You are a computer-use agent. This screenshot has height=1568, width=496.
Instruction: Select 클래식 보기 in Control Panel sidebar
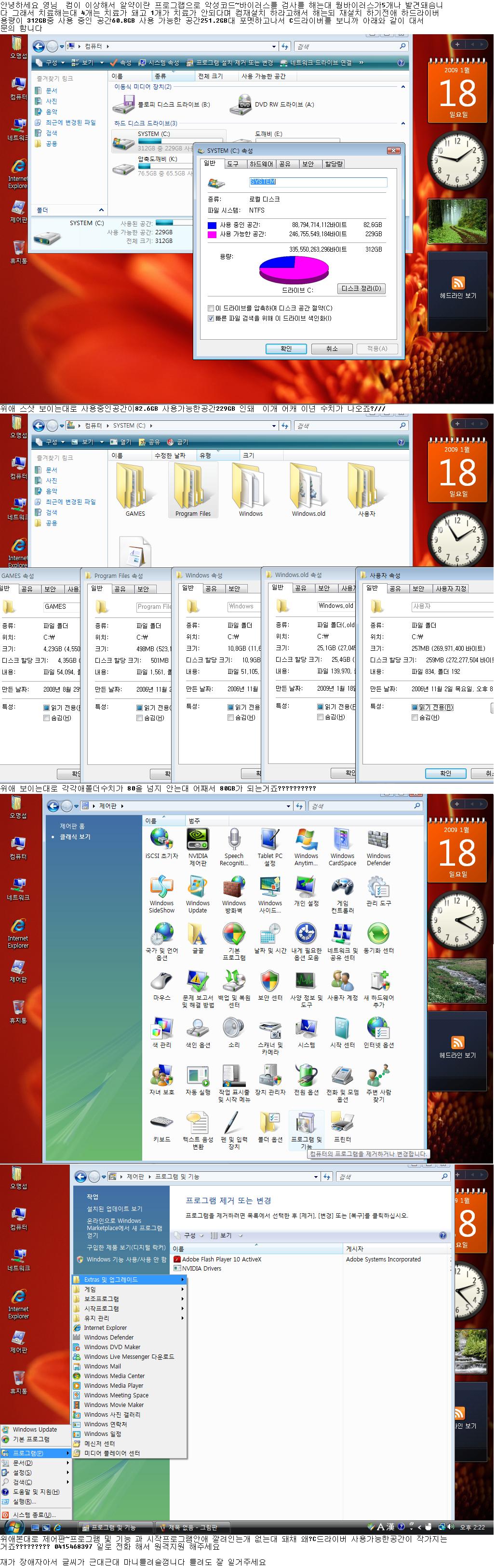click(x=75, y=837)
